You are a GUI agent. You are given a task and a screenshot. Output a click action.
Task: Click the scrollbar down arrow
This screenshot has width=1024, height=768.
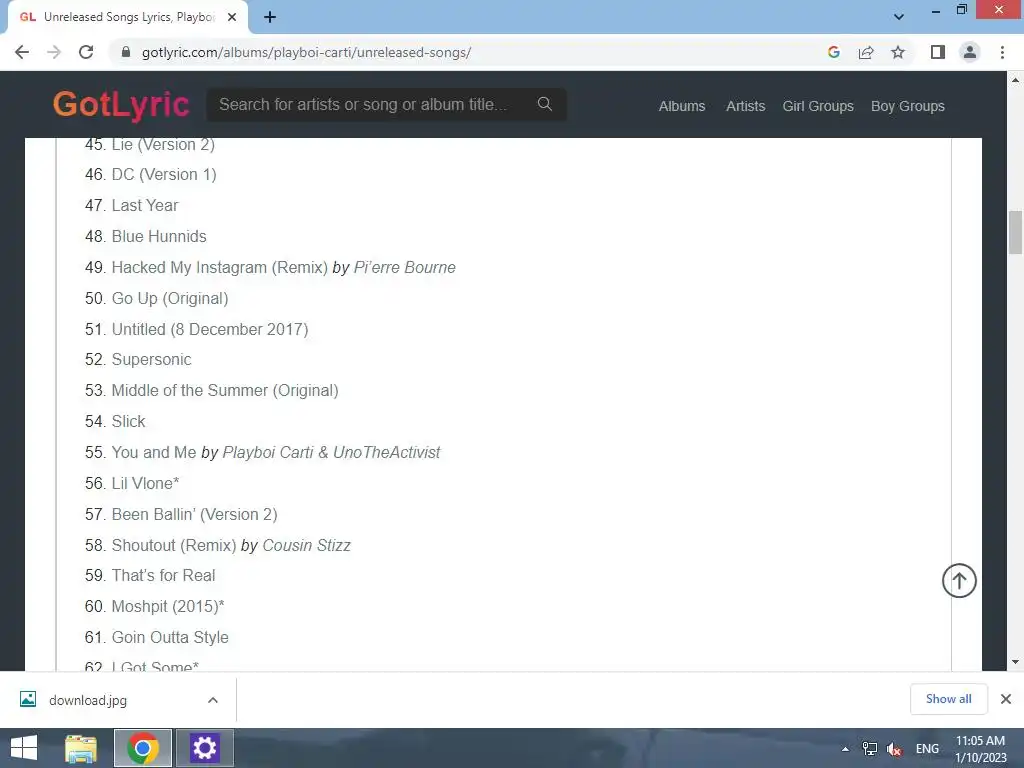[x=1015, y=662]
